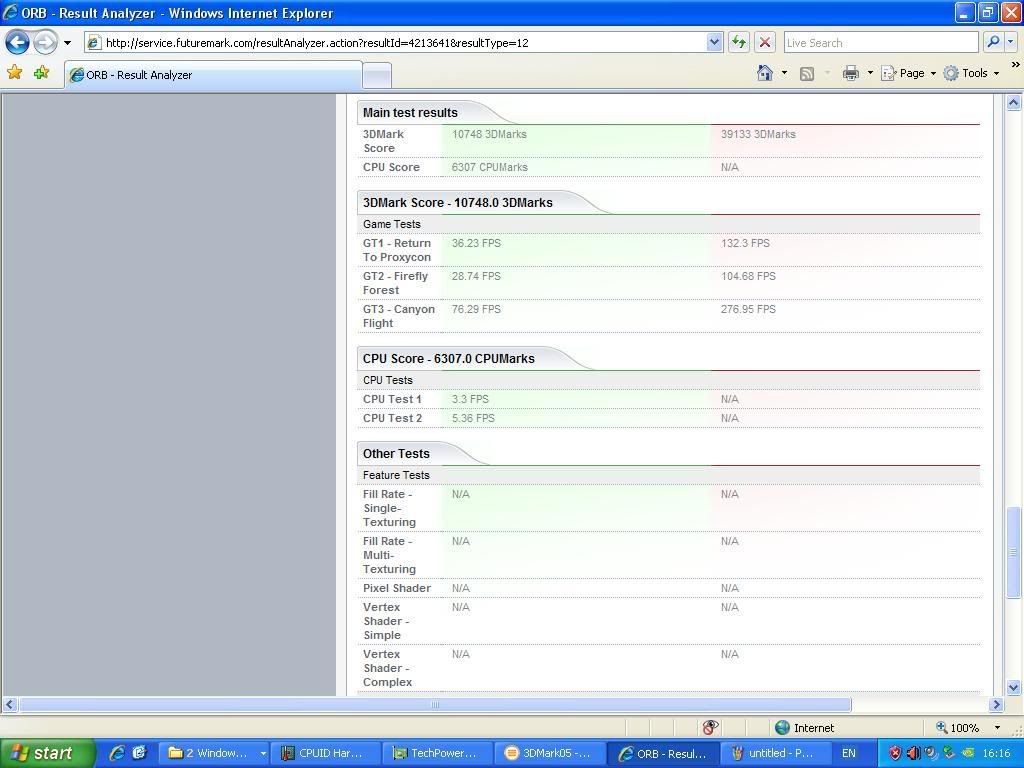1024x768 pixels.
Task: Click the 276.95 FPS value
Action: click(x=748, y=309)
